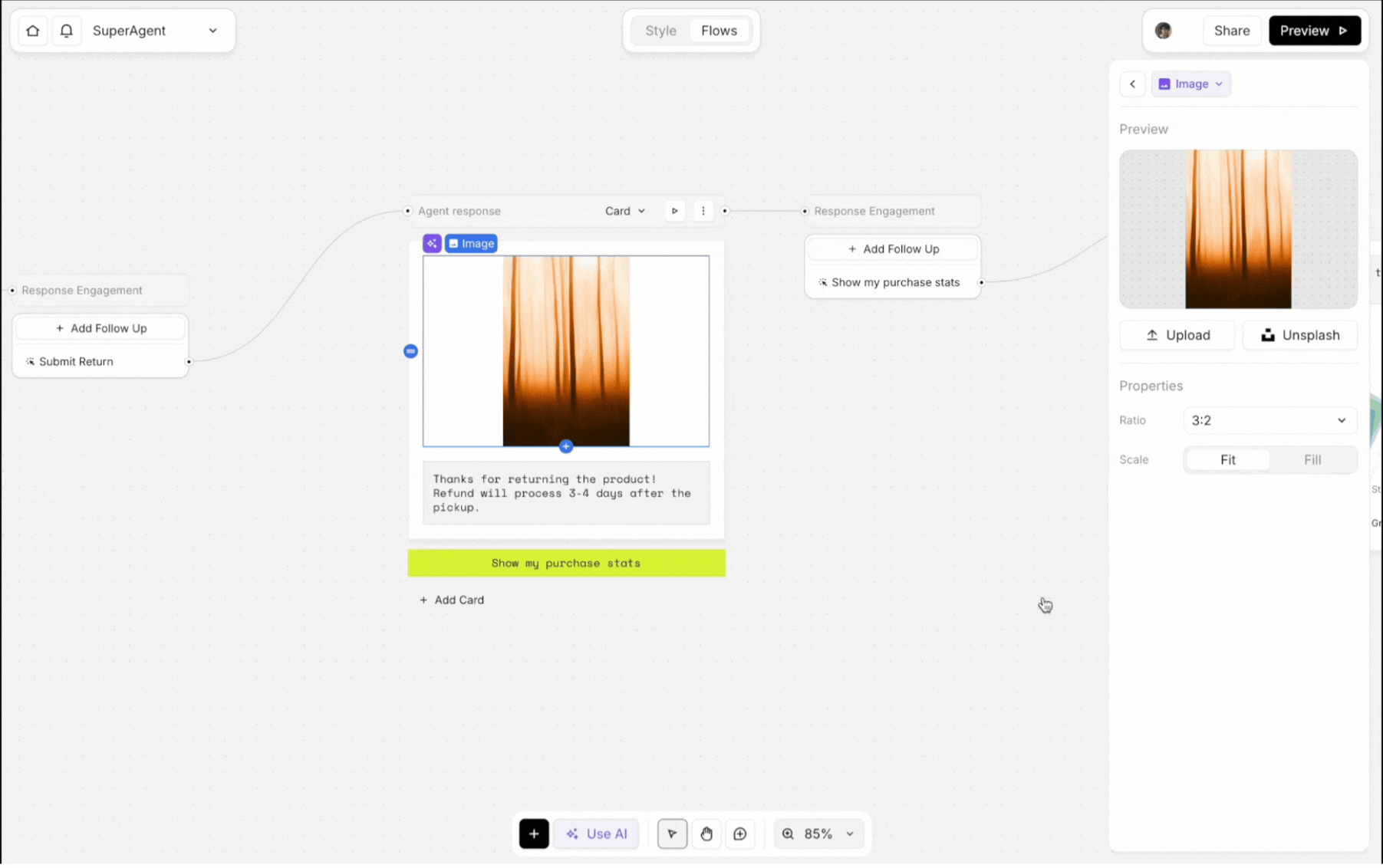
Task: Click the black plus add button in toolbar
Action: point(534,834)
